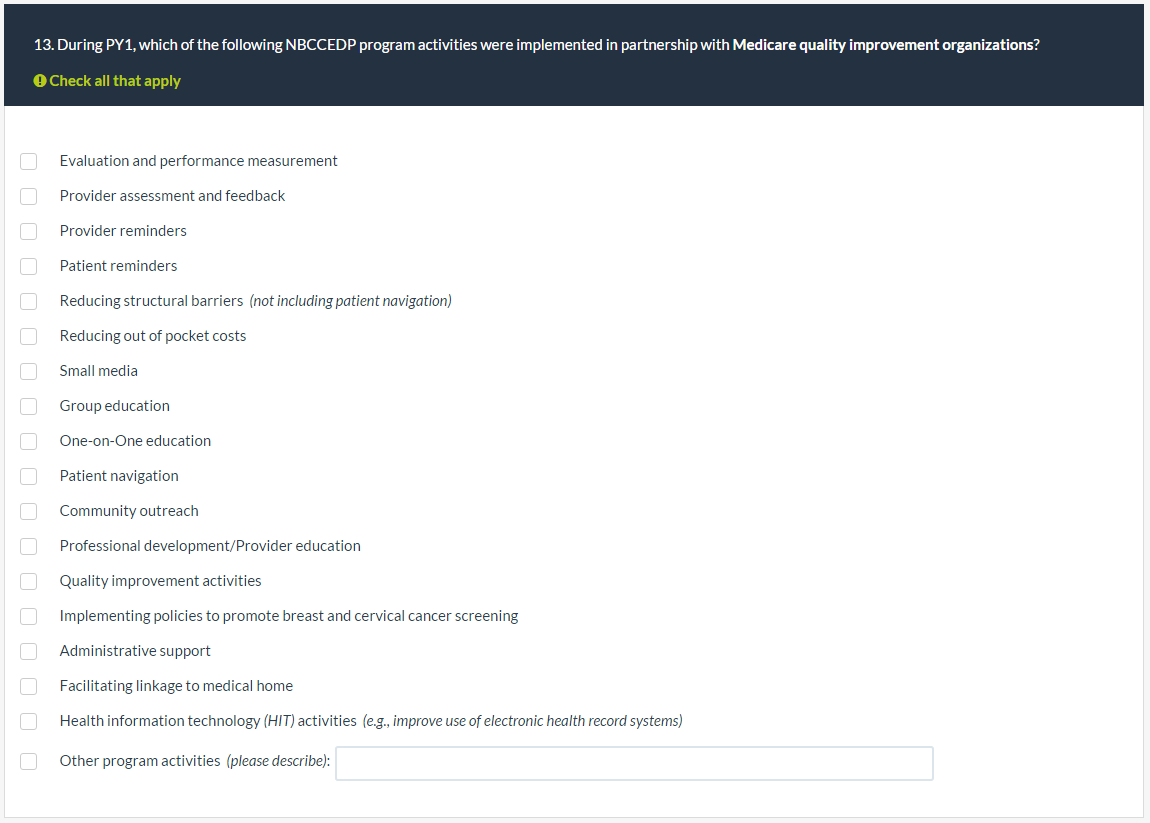
Task: Toggle Other program activities checkbox
Action: pyautogui.click(x=29, y=761)
